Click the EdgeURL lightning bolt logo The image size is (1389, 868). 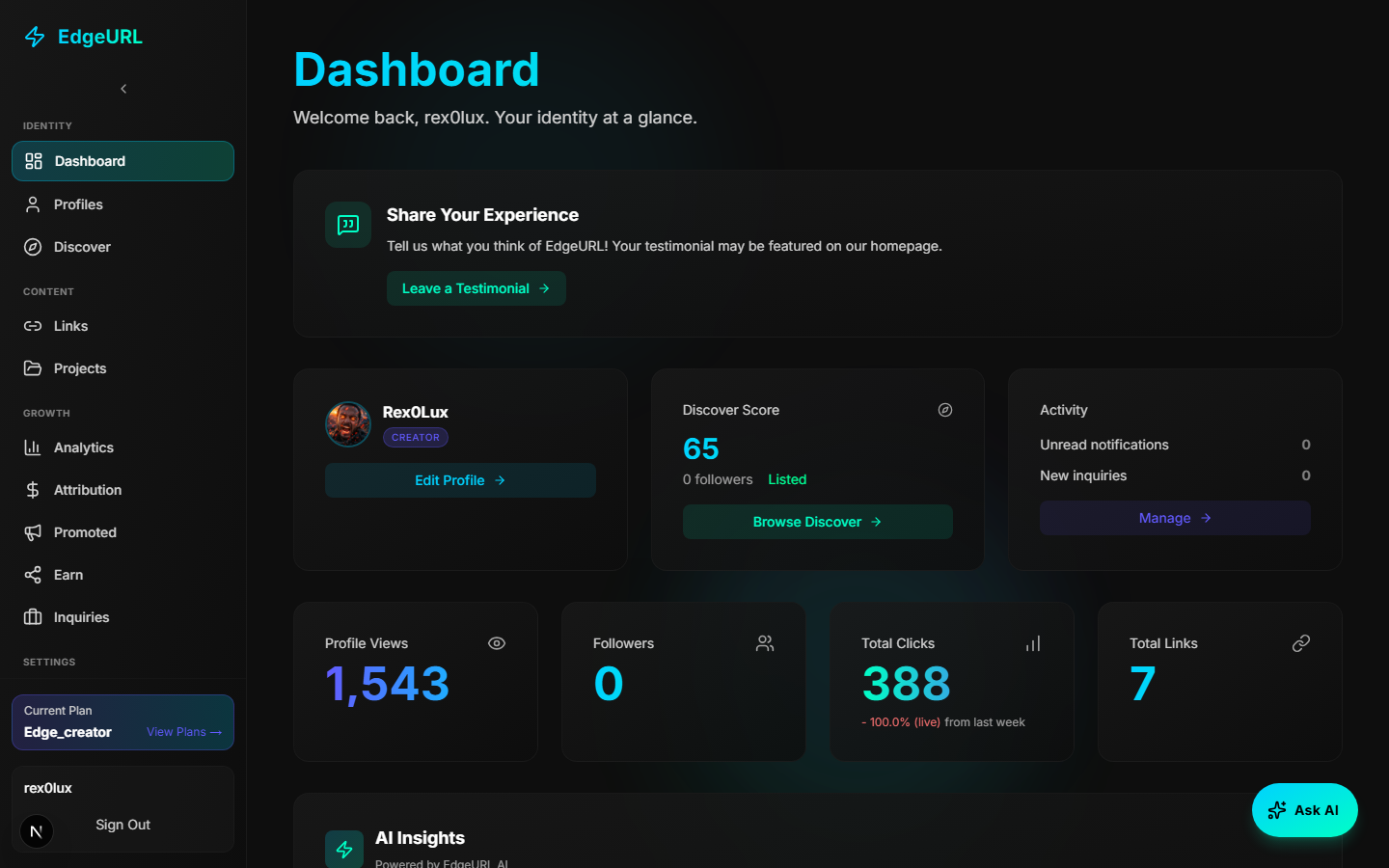click(35, 37)
